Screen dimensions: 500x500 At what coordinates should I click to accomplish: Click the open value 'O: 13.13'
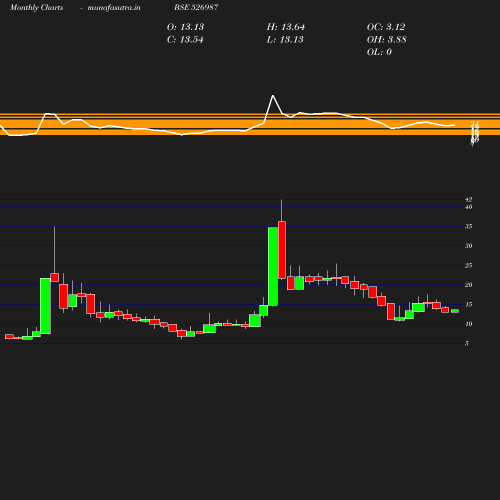pyautogui.click(x=185, y=27)
